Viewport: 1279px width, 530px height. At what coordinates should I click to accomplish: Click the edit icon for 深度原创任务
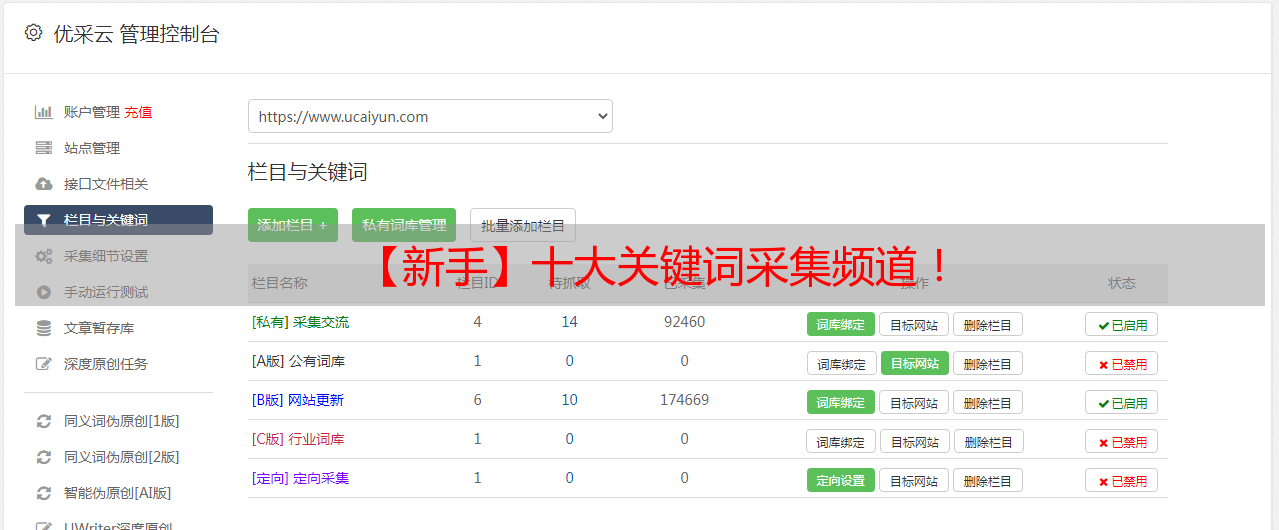pos(43,364)
